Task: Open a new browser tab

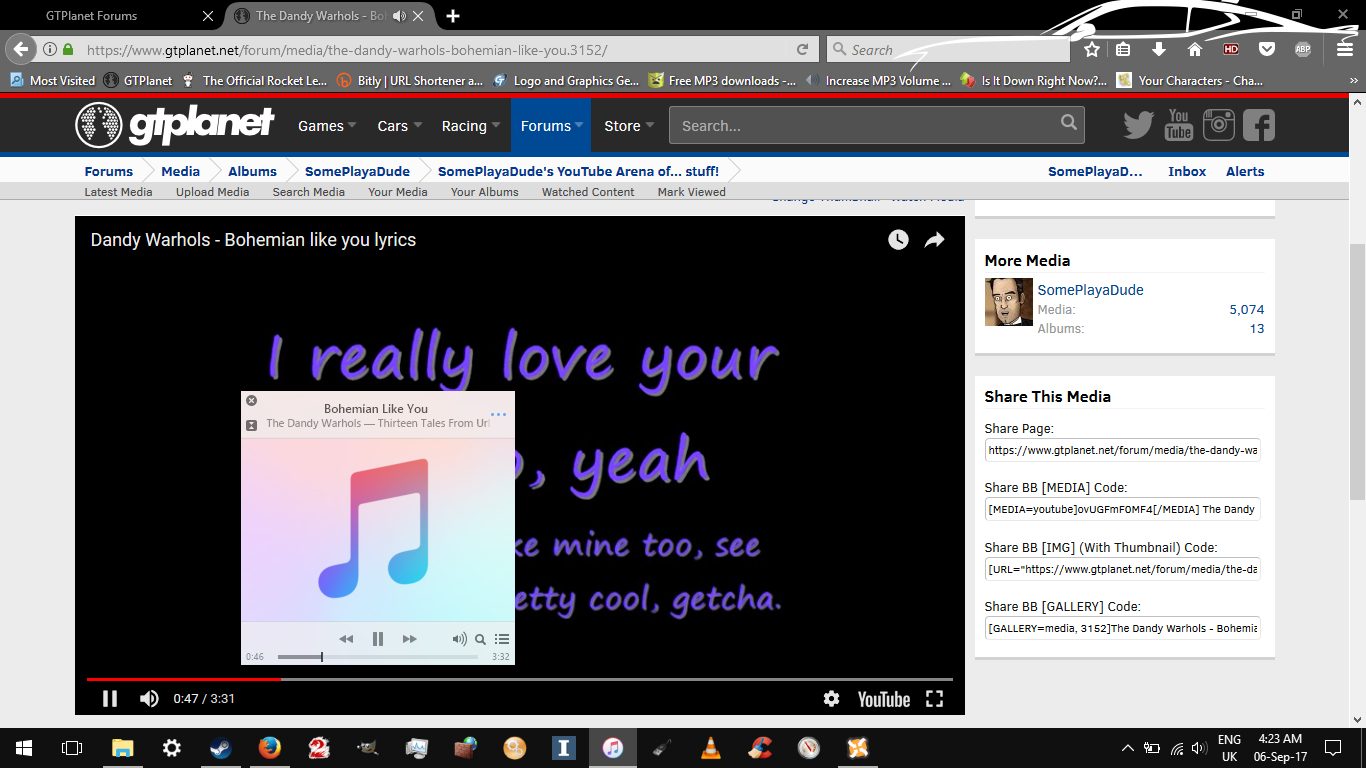Action: [x=453, y=16]
